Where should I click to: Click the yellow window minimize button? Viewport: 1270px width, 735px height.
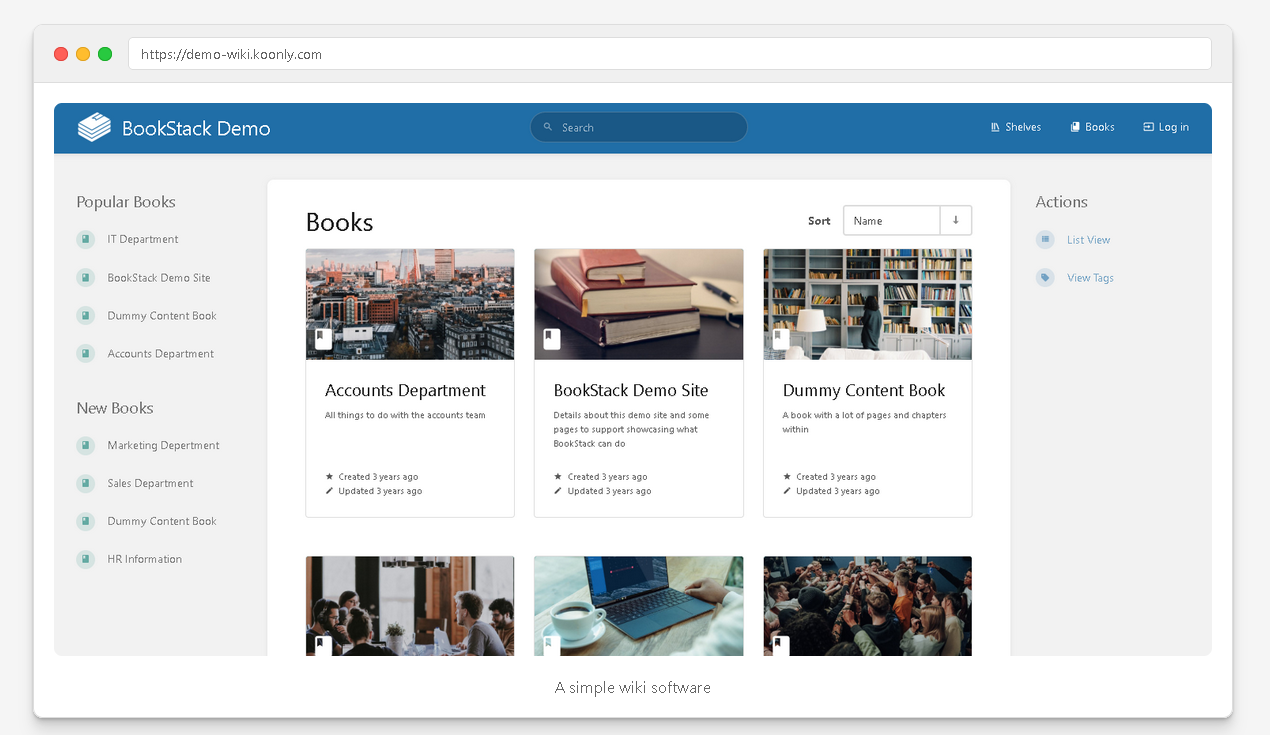pos(83,54)
